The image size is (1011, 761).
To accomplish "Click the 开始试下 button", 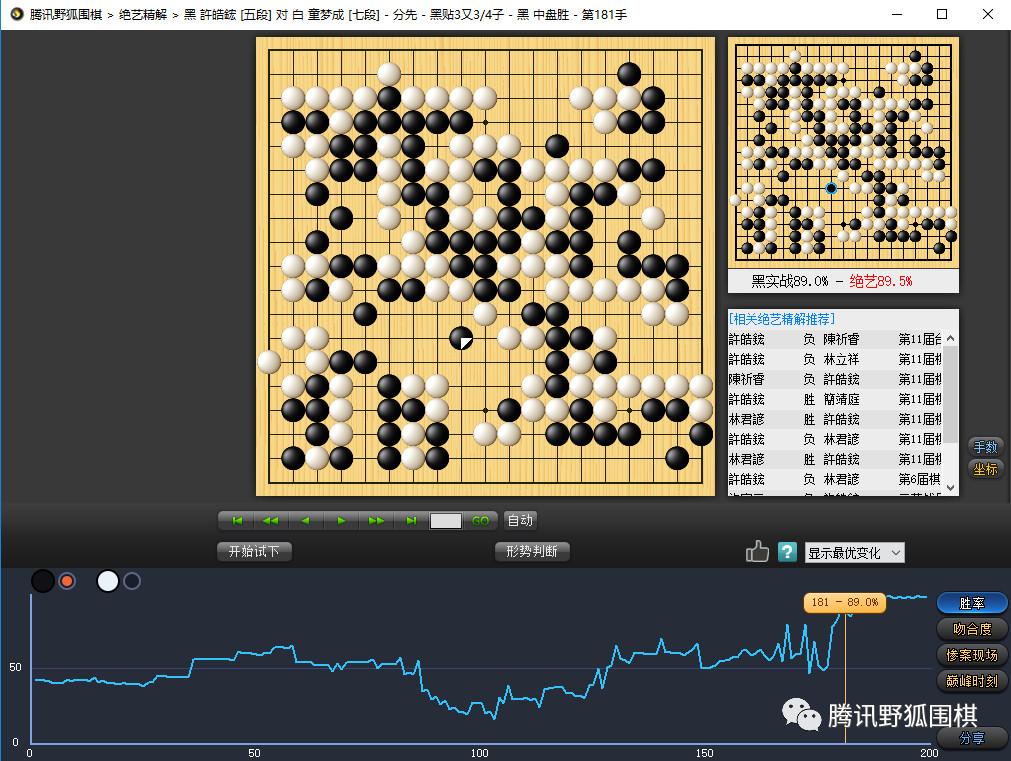I will point(254,551).
